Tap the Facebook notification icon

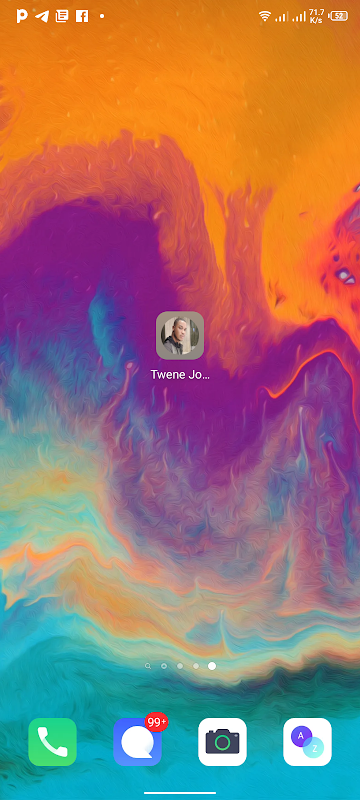pyautogui.click(x=82, y=16)
